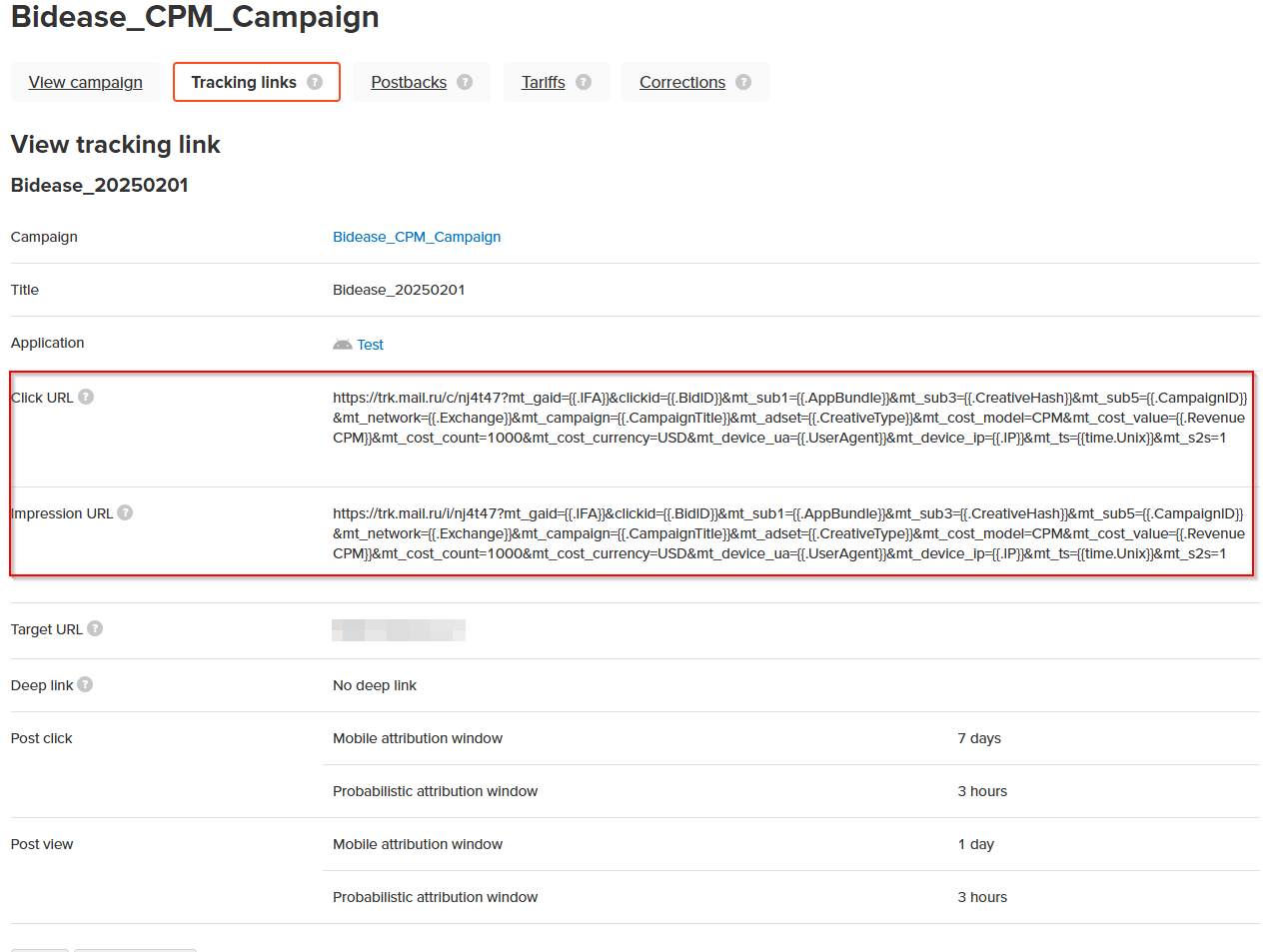Viewport: 1273px width, 952px height.
Task: Click help icon beside Postbacks
Action: coord(465,82)
